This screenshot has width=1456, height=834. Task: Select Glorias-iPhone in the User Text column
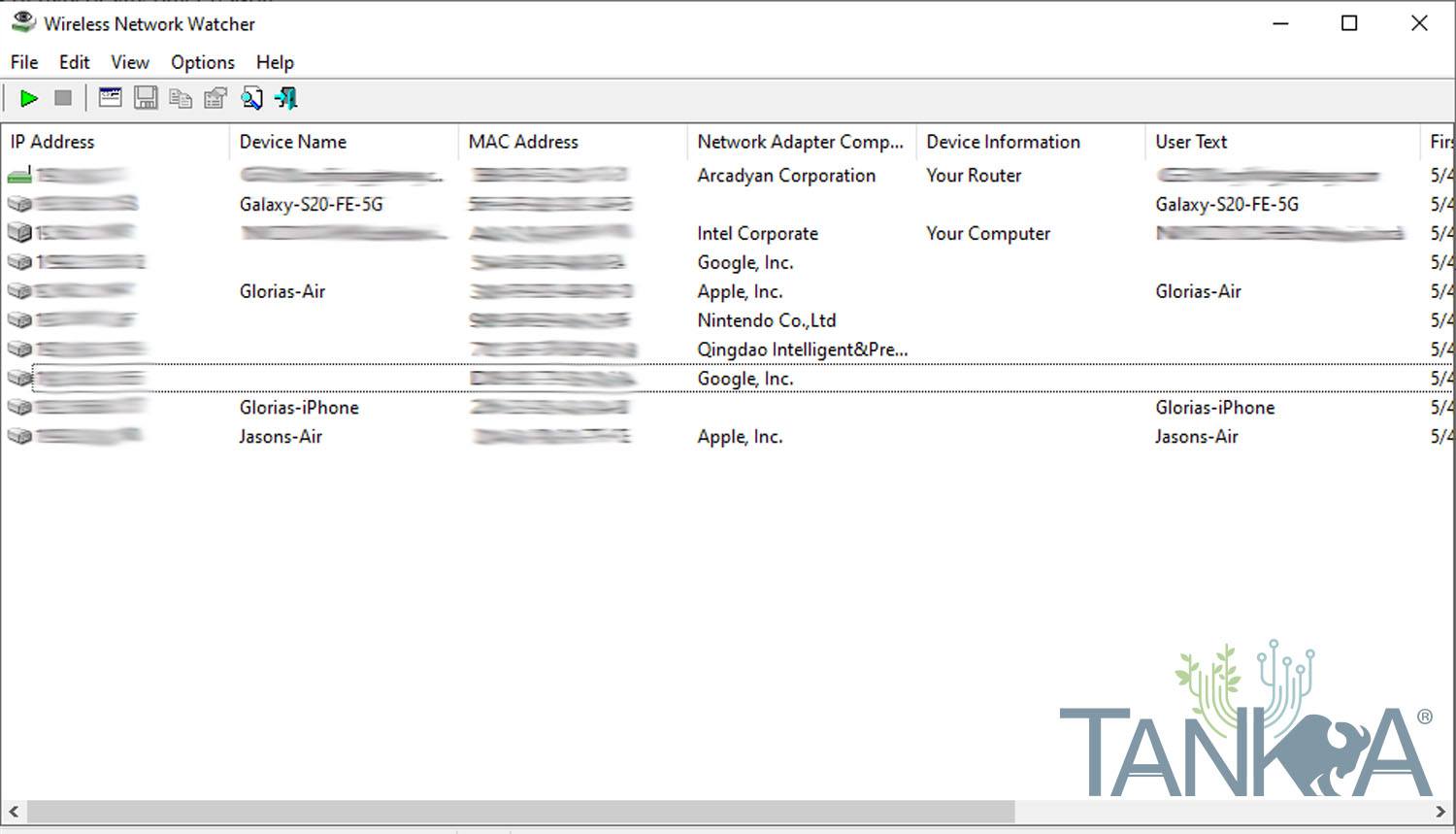tap(1214, 408)
